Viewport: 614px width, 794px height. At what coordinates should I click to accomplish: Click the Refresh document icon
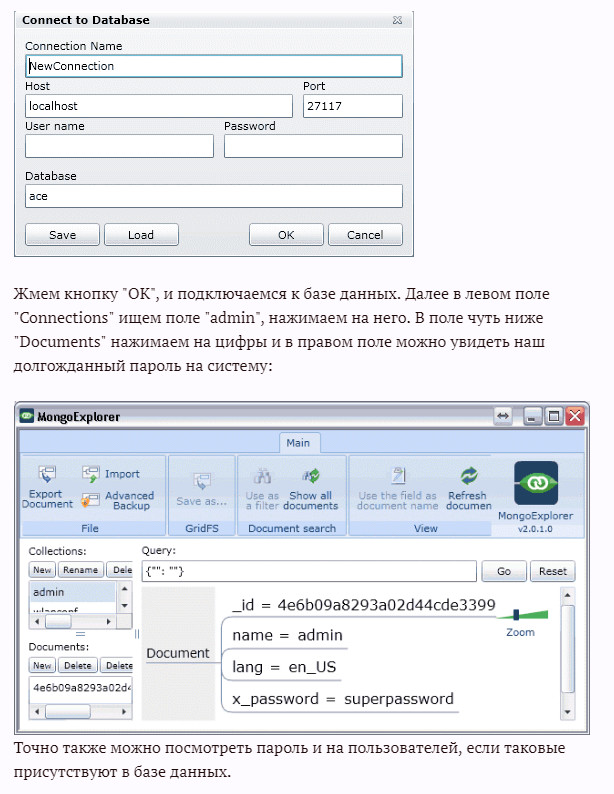(x=468, y=477)
